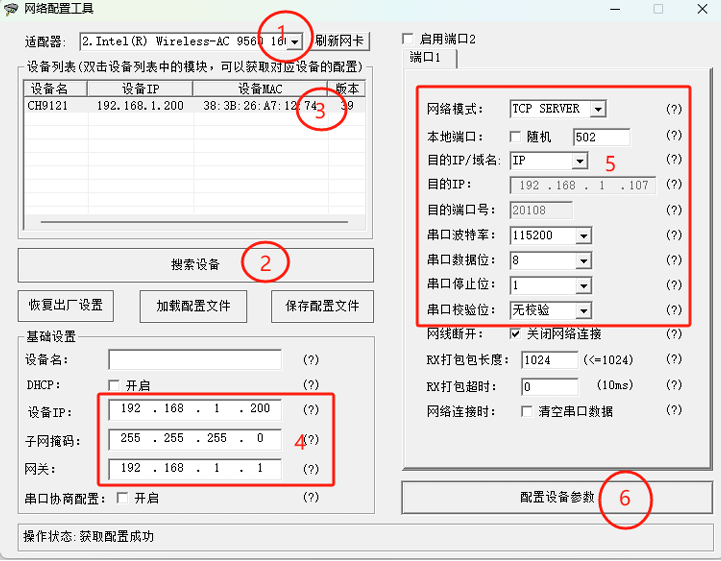Screen dimensions: 721x561
Task: Expand the 网络模式 TCP SERVER dropdown
Action: click(597, 109)
